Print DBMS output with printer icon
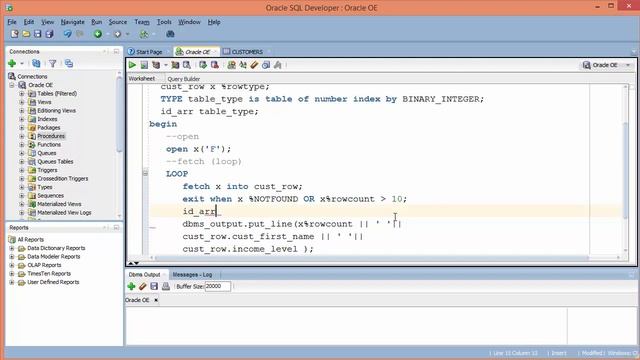Screen dimensions: 640x360 click(x=166, y=286)
